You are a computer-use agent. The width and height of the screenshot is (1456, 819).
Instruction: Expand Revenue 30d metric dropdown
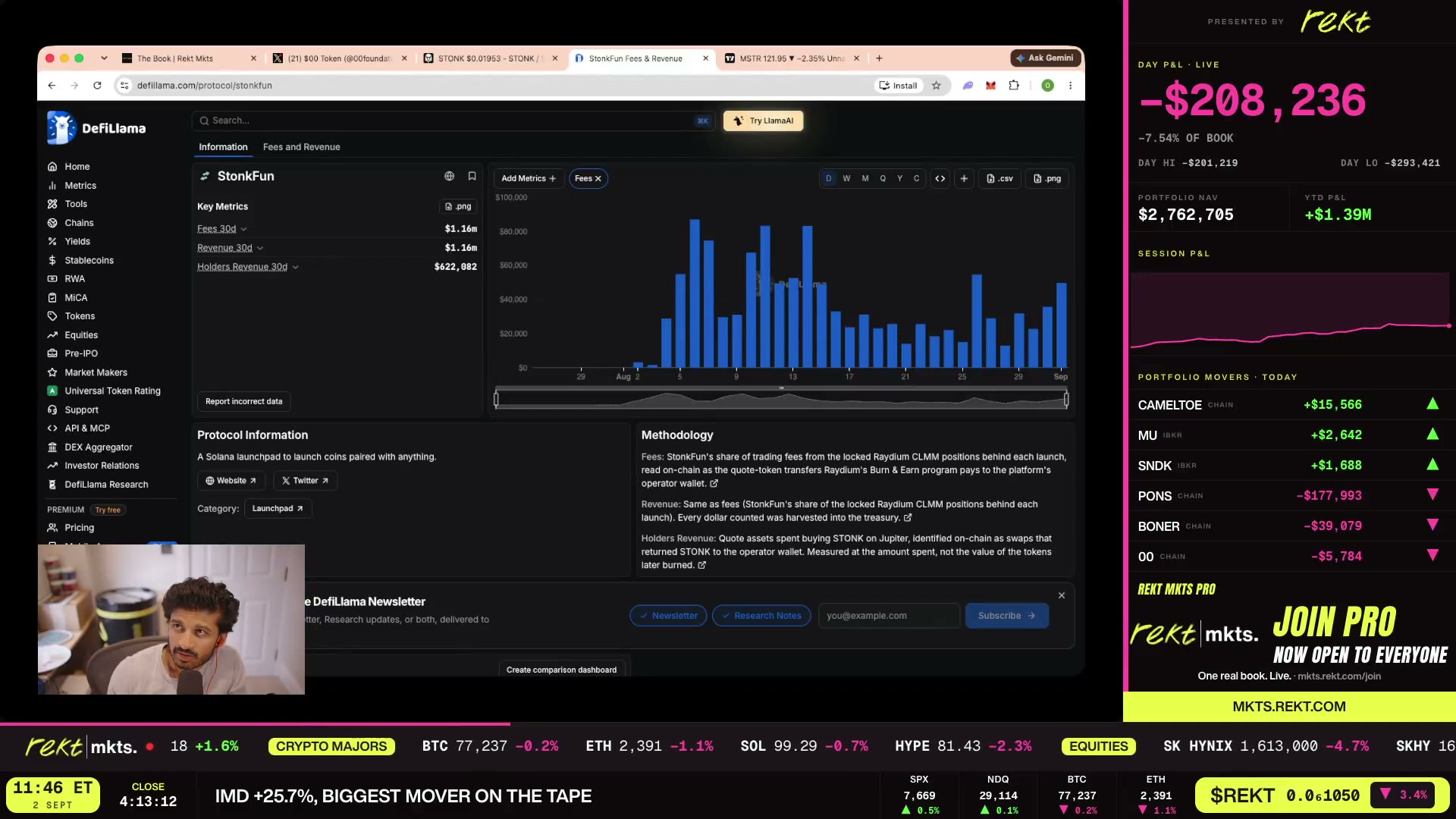[231, 248]
